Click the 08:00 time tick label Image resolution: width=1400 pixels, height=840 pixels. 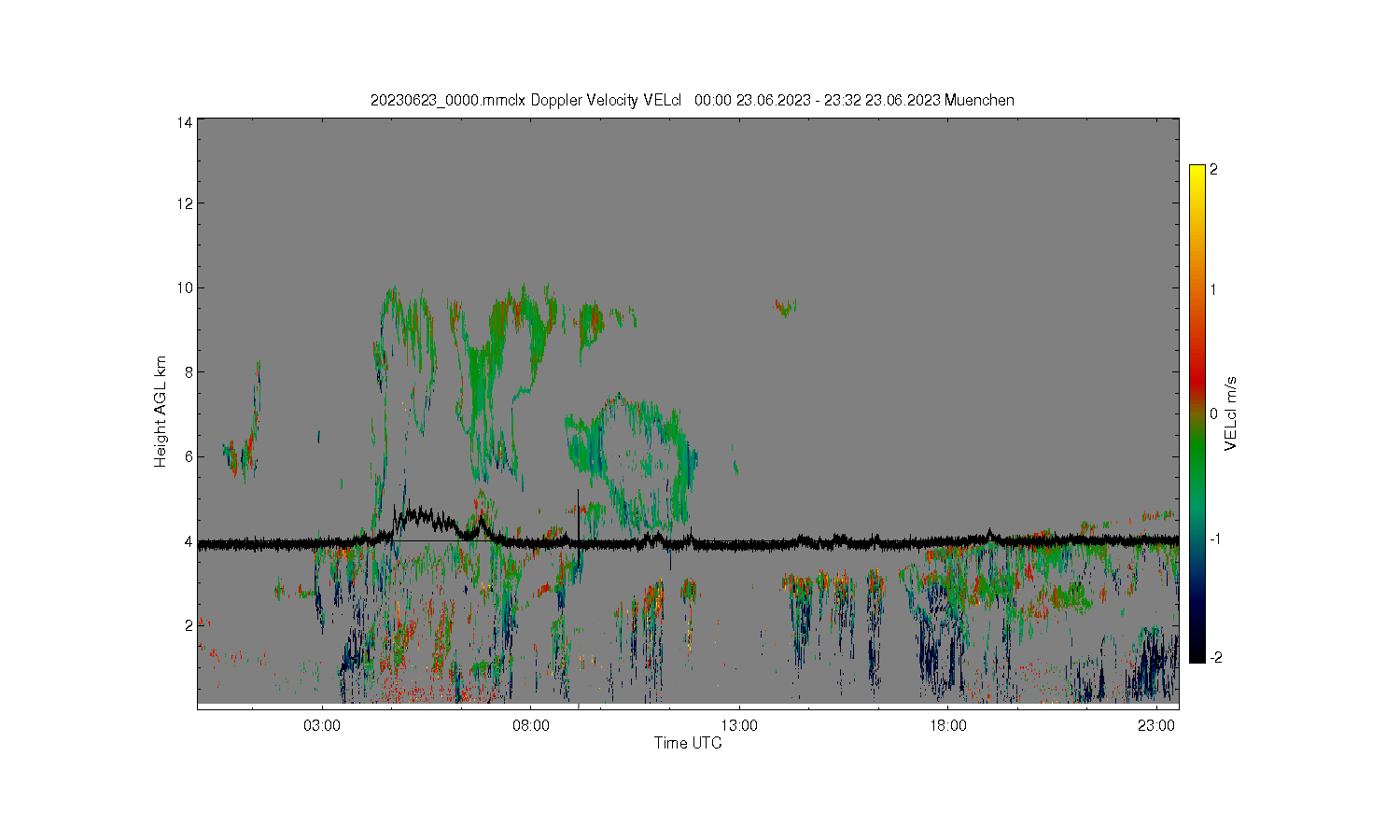tap(531, 725)
